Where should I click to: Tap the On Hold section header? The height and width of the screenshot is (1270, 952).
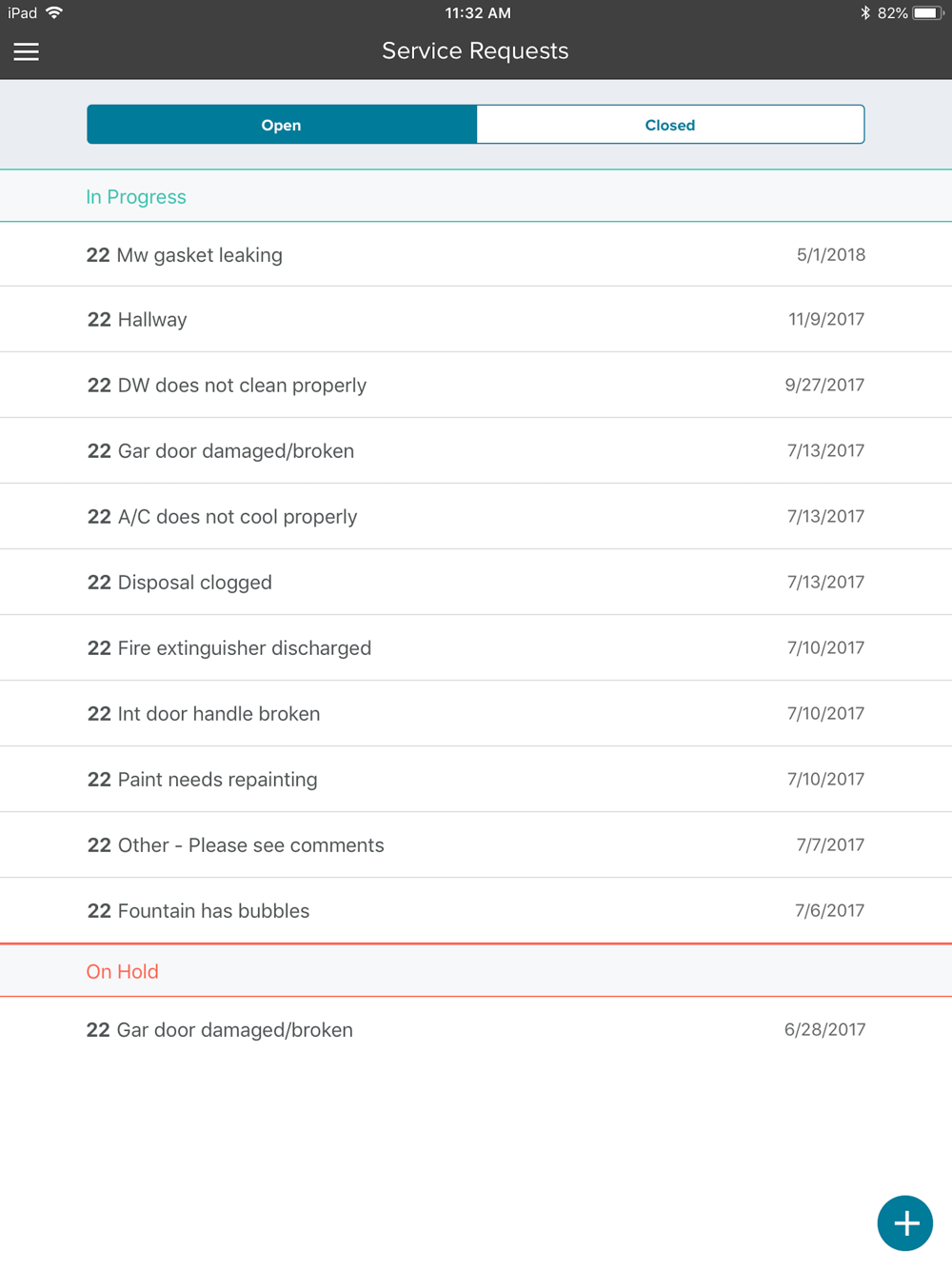(123, 972)
